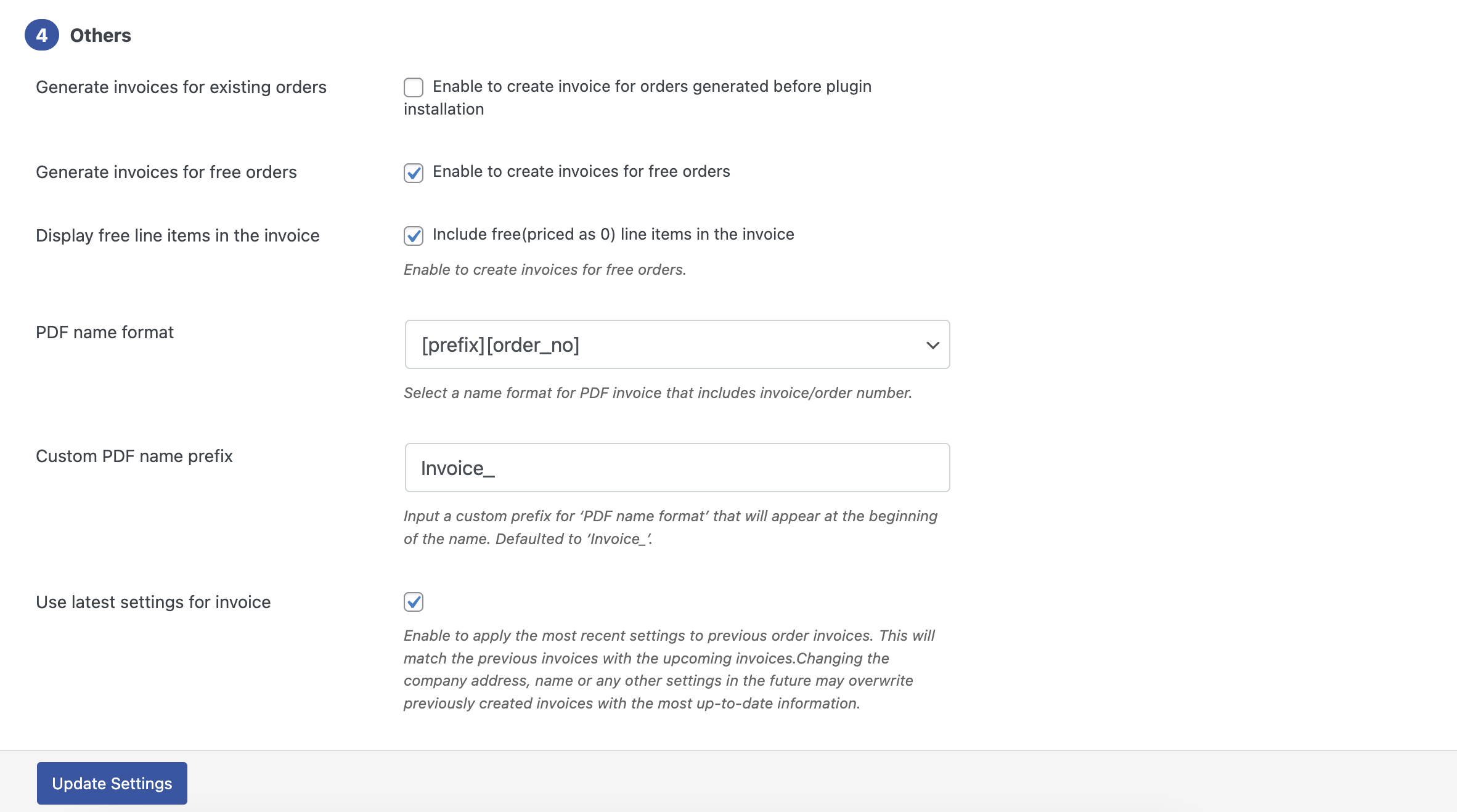This screenshot has width=1457, height=812.
Task: Uncheck including free line items in invoice
Action: click(413, 235)
